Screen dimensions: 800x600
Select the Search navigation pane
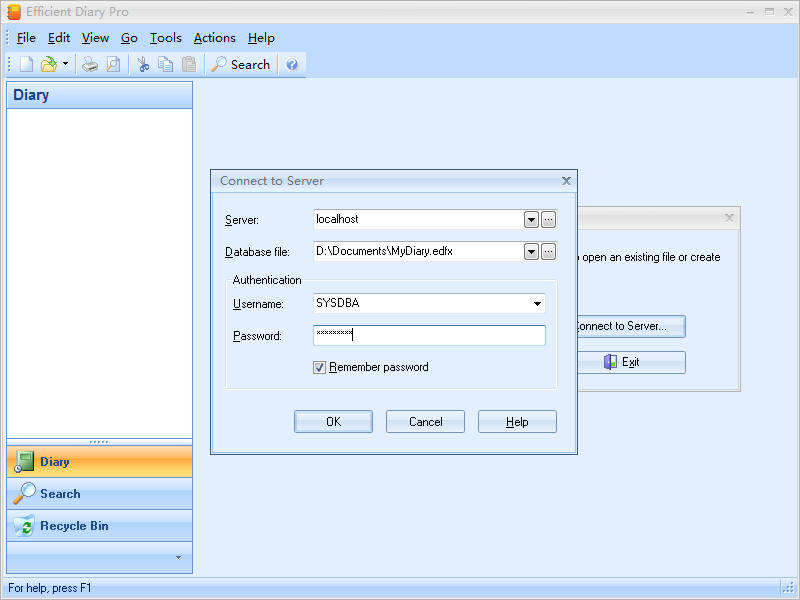pyautogui.click(x=99, y=494)
